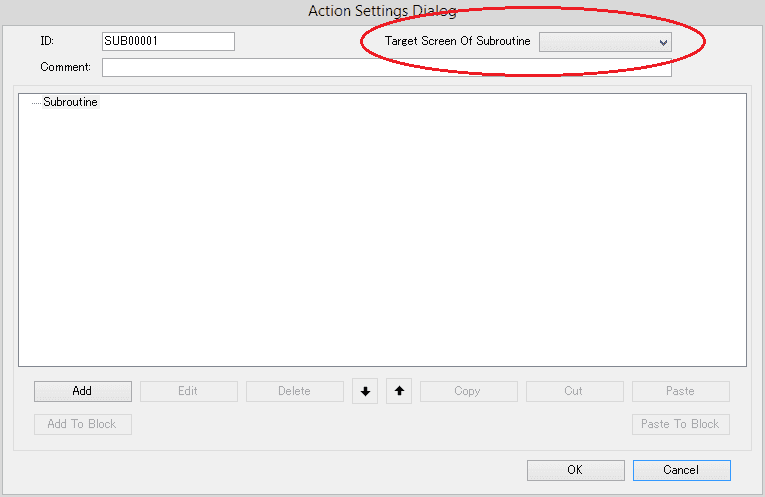Viewport: 765px width, 497px height.
Task: Focus the ID field containing SUB00001
Action: pyautogui.click(x=168, y=41)
